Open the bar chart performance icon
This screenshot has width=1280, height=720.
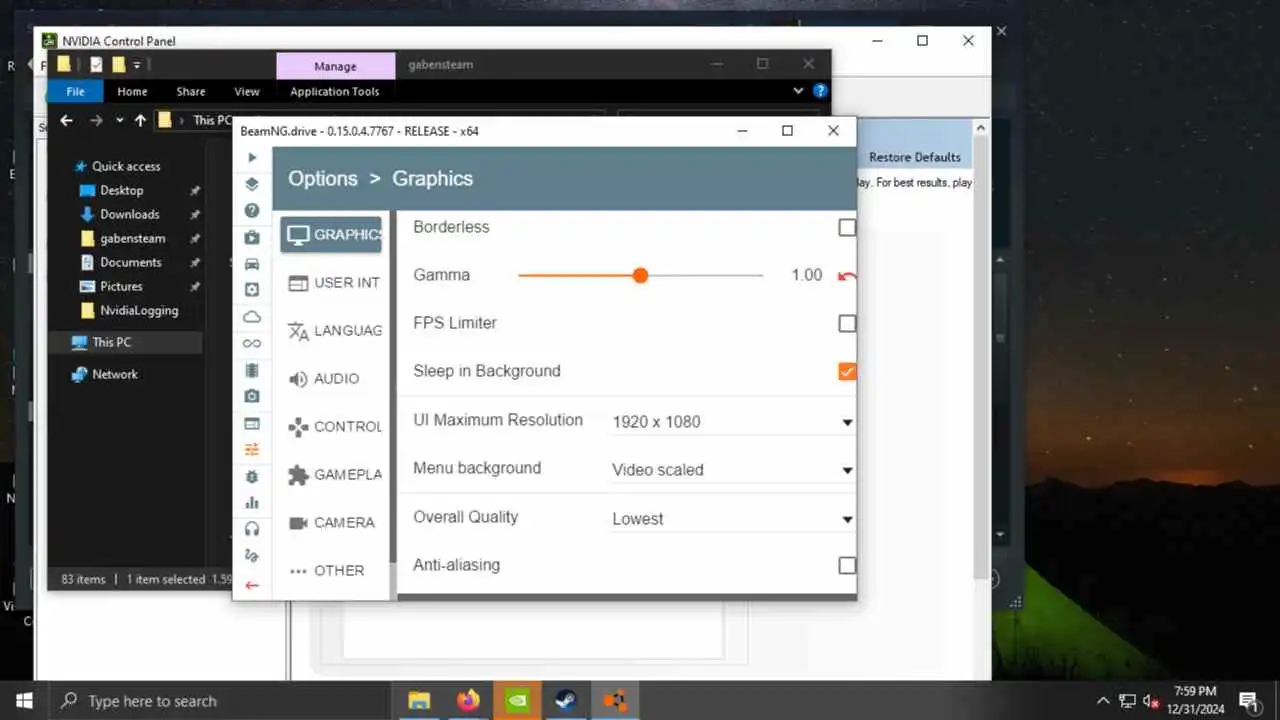pyautogui.click(x=252, y=502)
